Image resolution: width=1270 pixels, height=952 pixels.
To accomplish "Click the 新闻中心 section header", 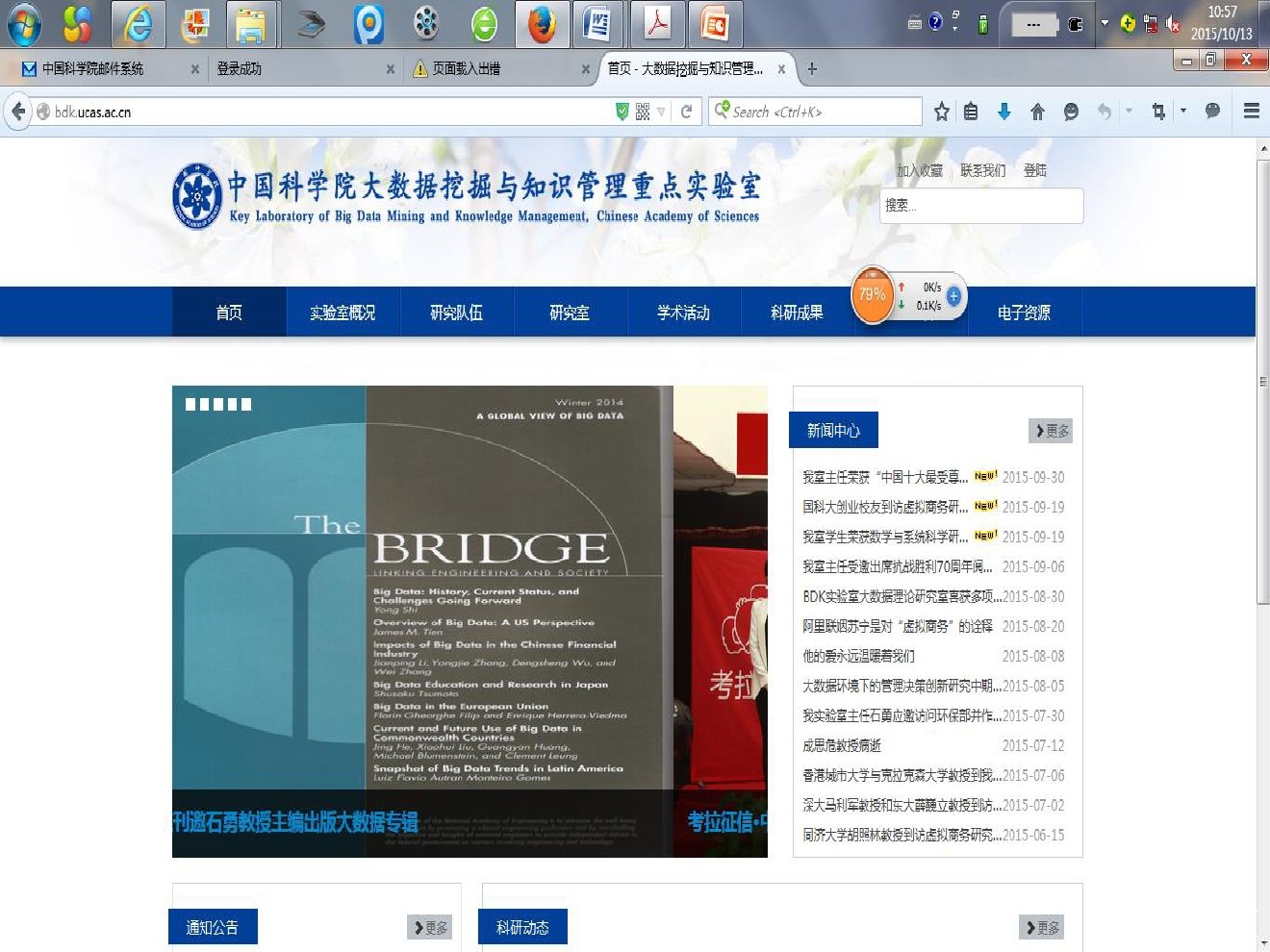I will 833,430.
